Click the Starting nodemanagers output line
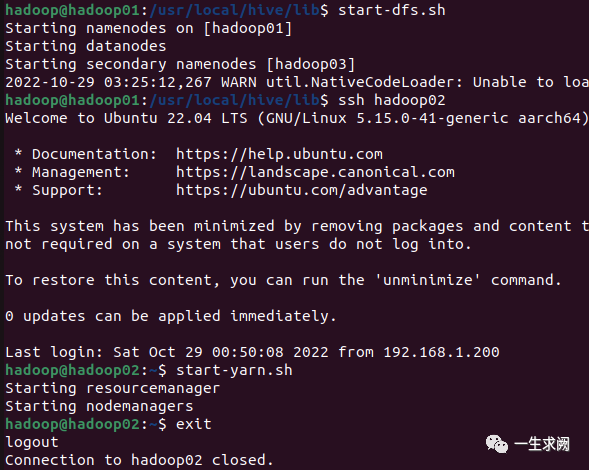Screen dimensions: 589x470 click(x=99, y=407)
